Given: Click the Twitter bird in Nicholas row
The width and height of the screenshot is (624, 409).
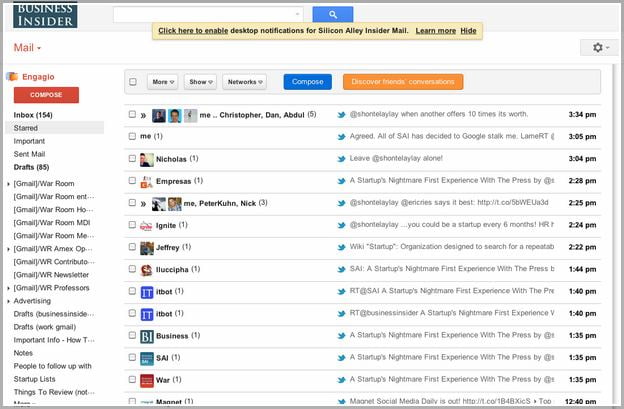Looking at the screenshot, I should point(341,159).
